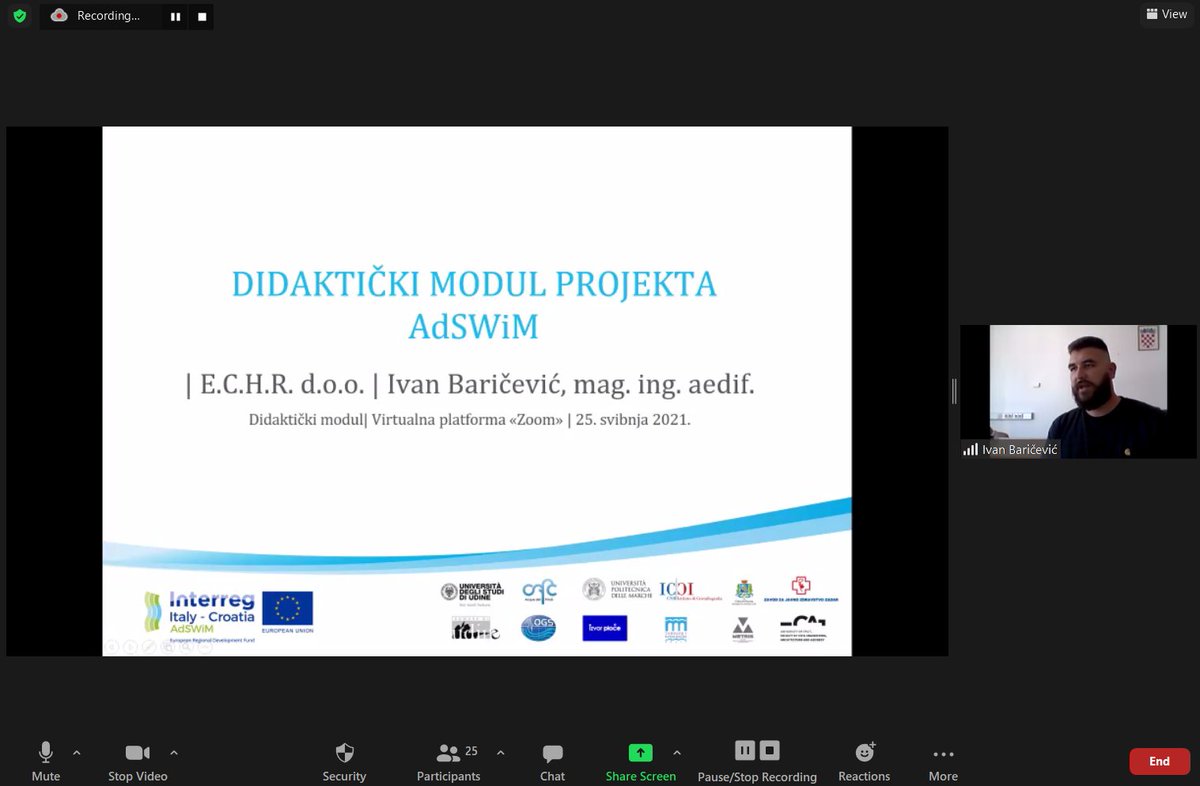Click the pause icon in bottom toolbar
Image resolution: width=1200 pixels, height=786 pixels.
click(745, 751)
